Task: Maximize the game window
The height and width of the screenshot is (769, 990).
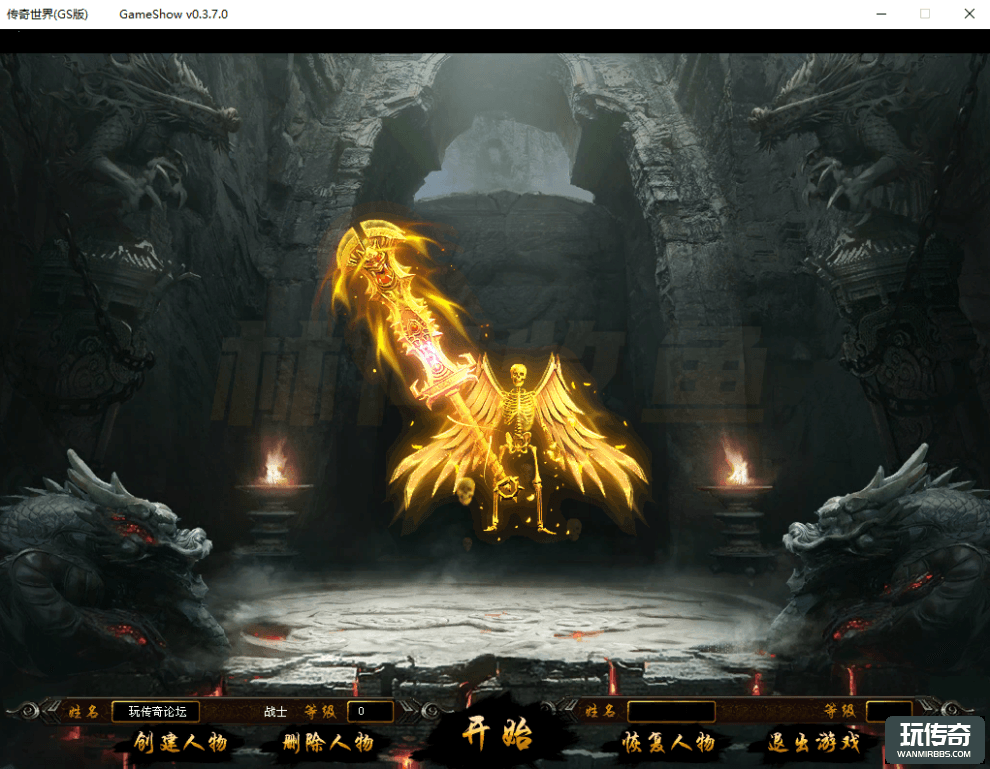Action: (925, 14)
